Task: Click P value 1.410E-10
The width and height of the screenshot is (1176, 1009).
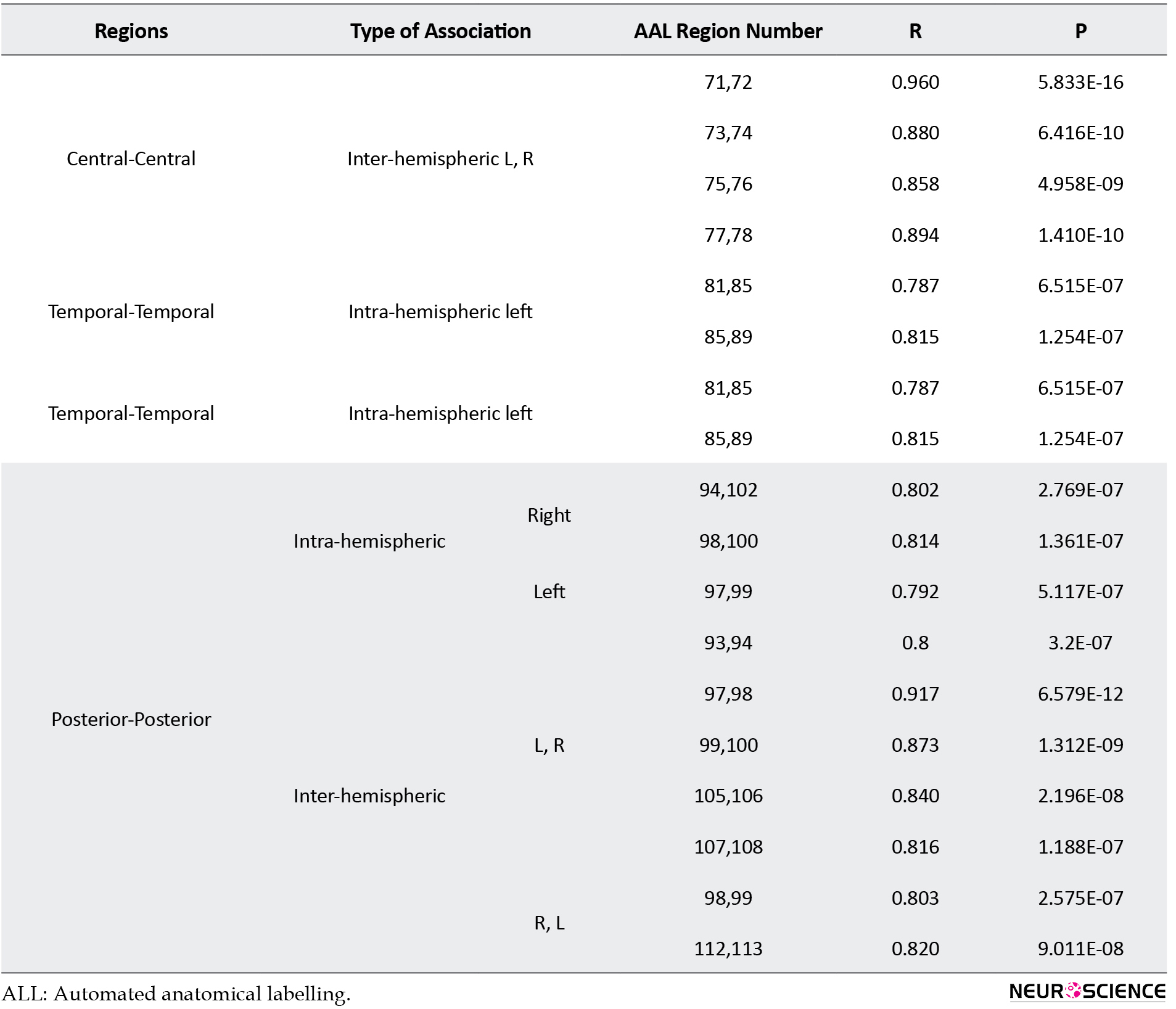Action: point(1080,235)
